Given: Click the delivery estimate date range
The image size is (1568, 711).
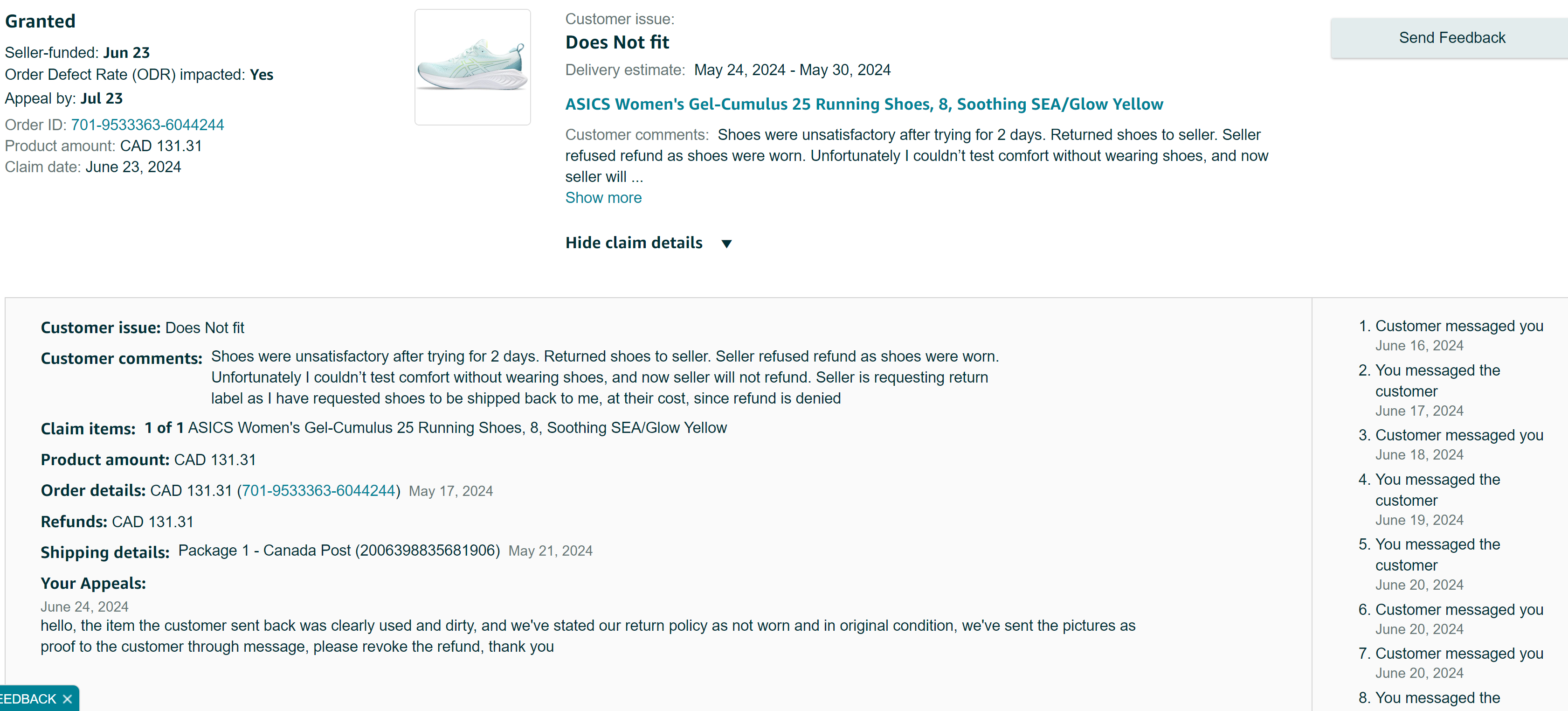Looking at the screenshot, I should (x=792, y=70).
